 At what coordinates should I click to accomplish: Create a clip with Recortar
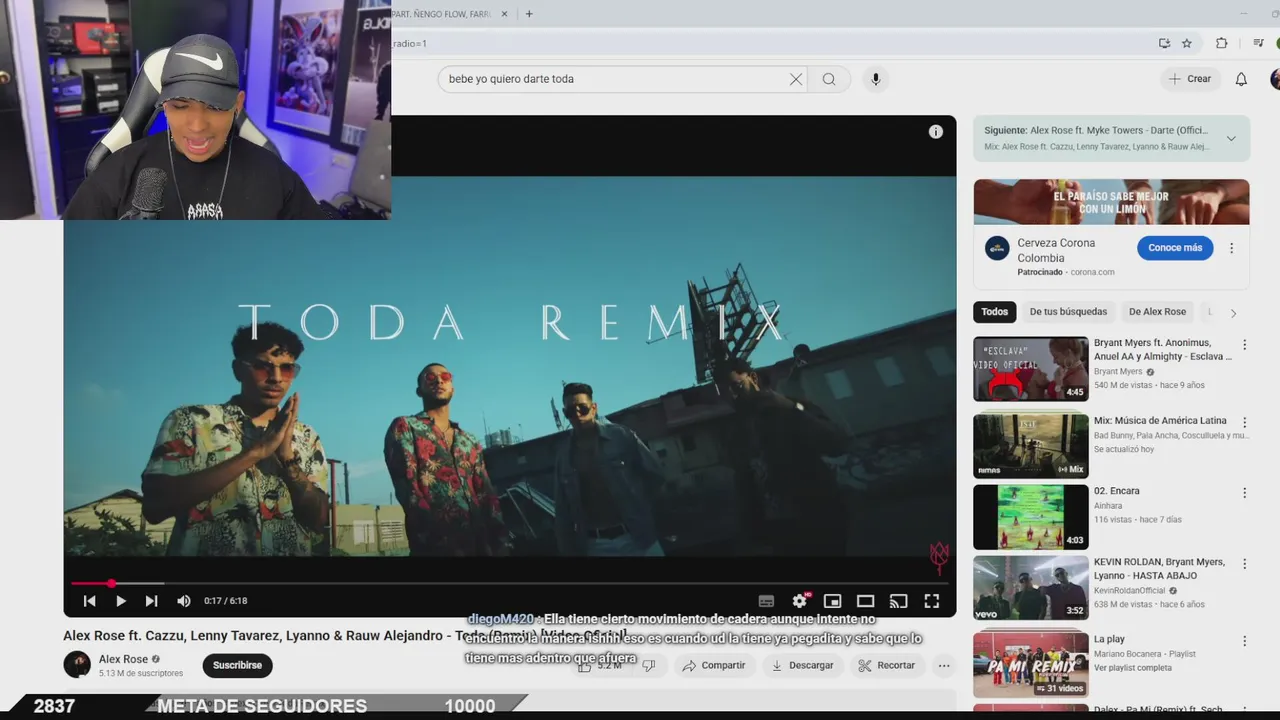pyautogui.click(x=887, y=665)
